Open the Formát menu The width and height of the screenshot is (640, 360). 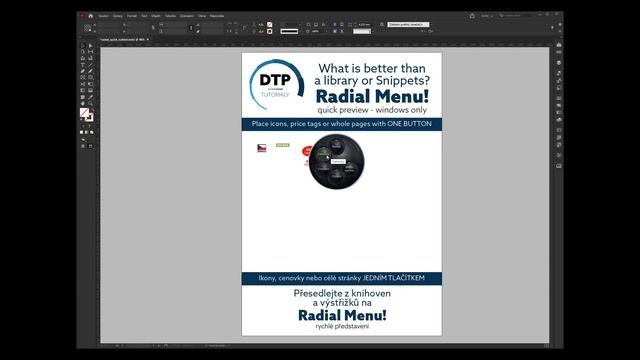click(x=132, y=16)
